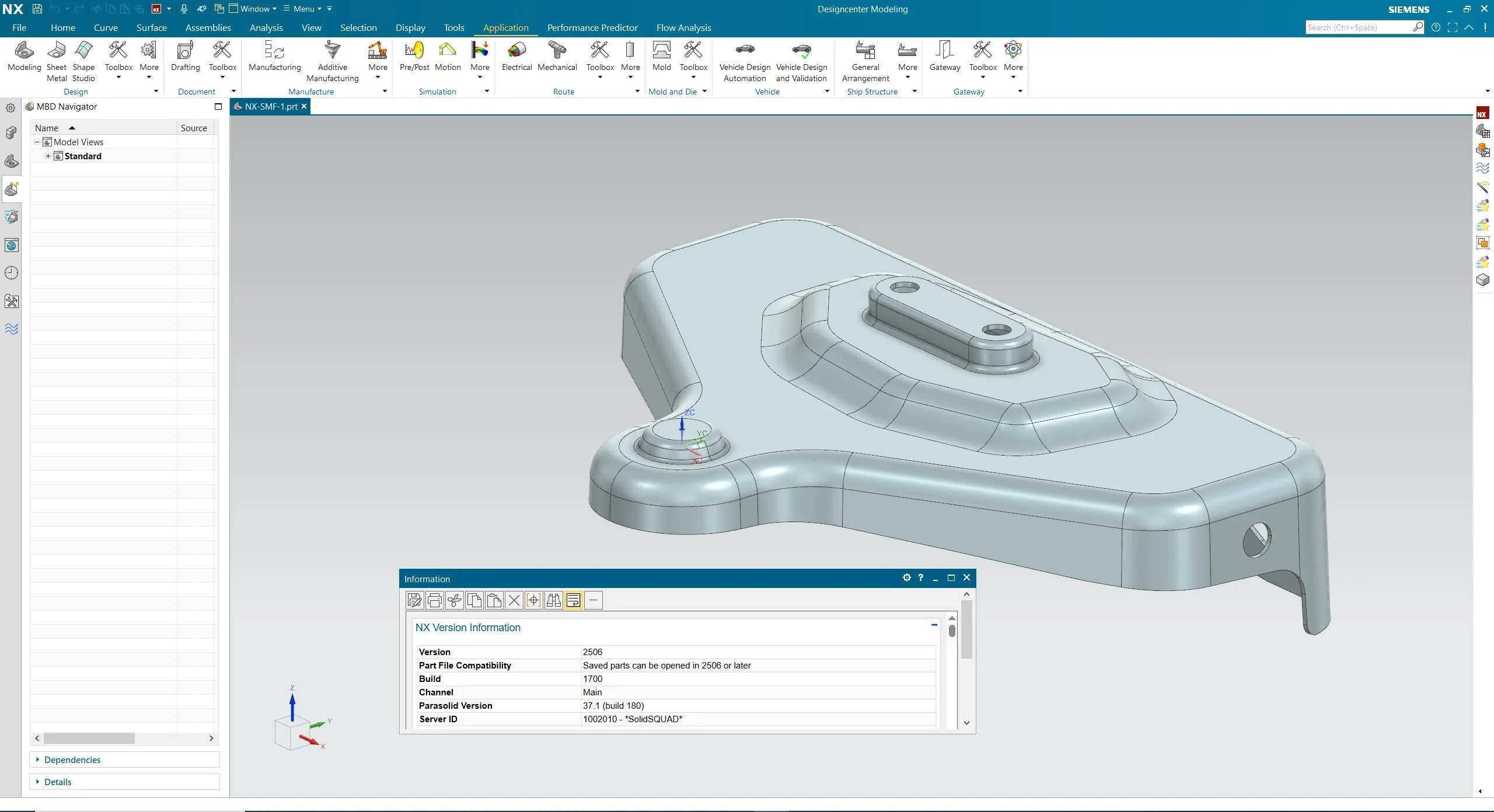
Task: Open the Mechanical routing application
Action: 557,57
